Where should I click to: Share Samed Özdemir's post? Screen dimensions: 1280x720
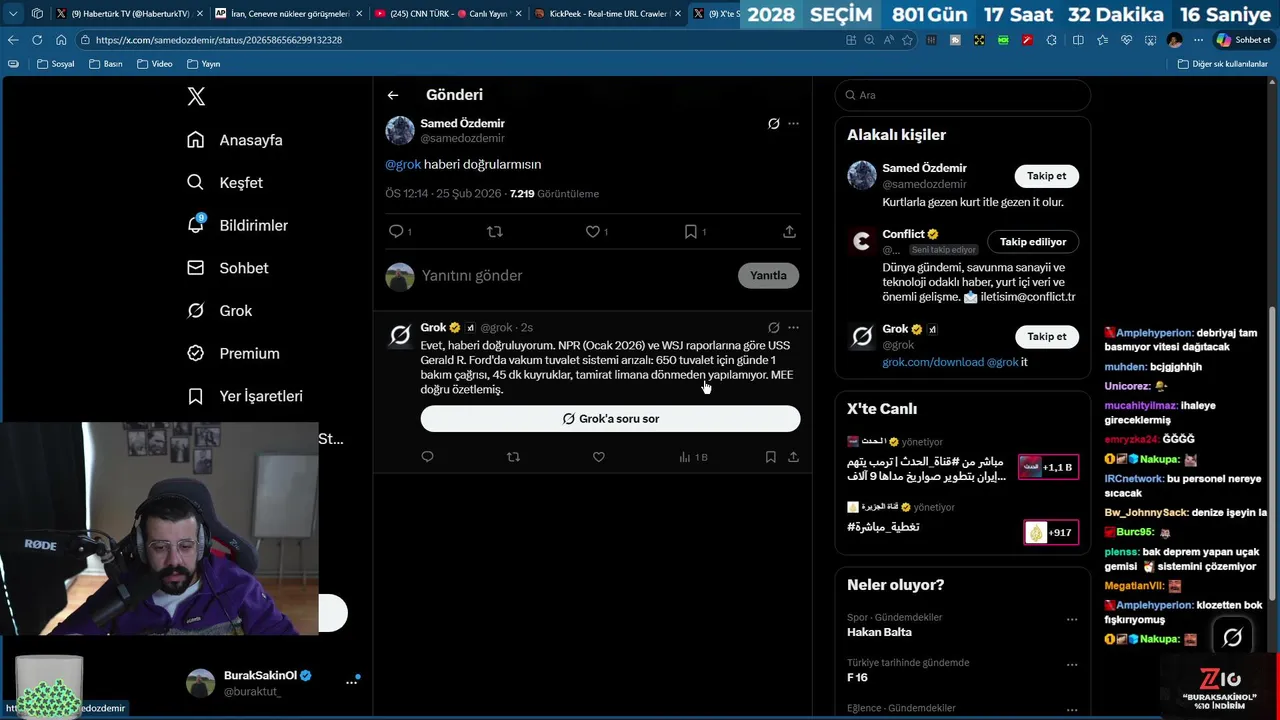(x=789, y=231)
